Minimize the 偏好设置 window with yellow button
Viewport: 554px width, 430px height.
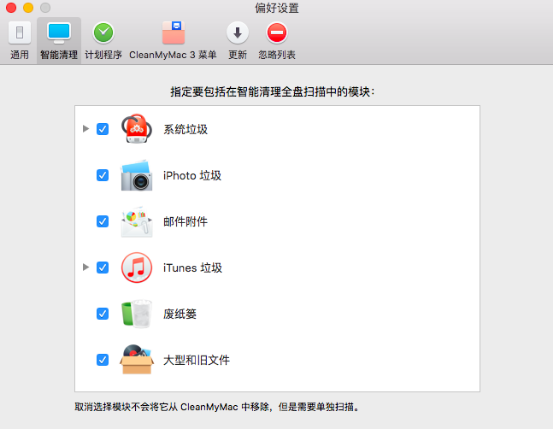[28, 8]
